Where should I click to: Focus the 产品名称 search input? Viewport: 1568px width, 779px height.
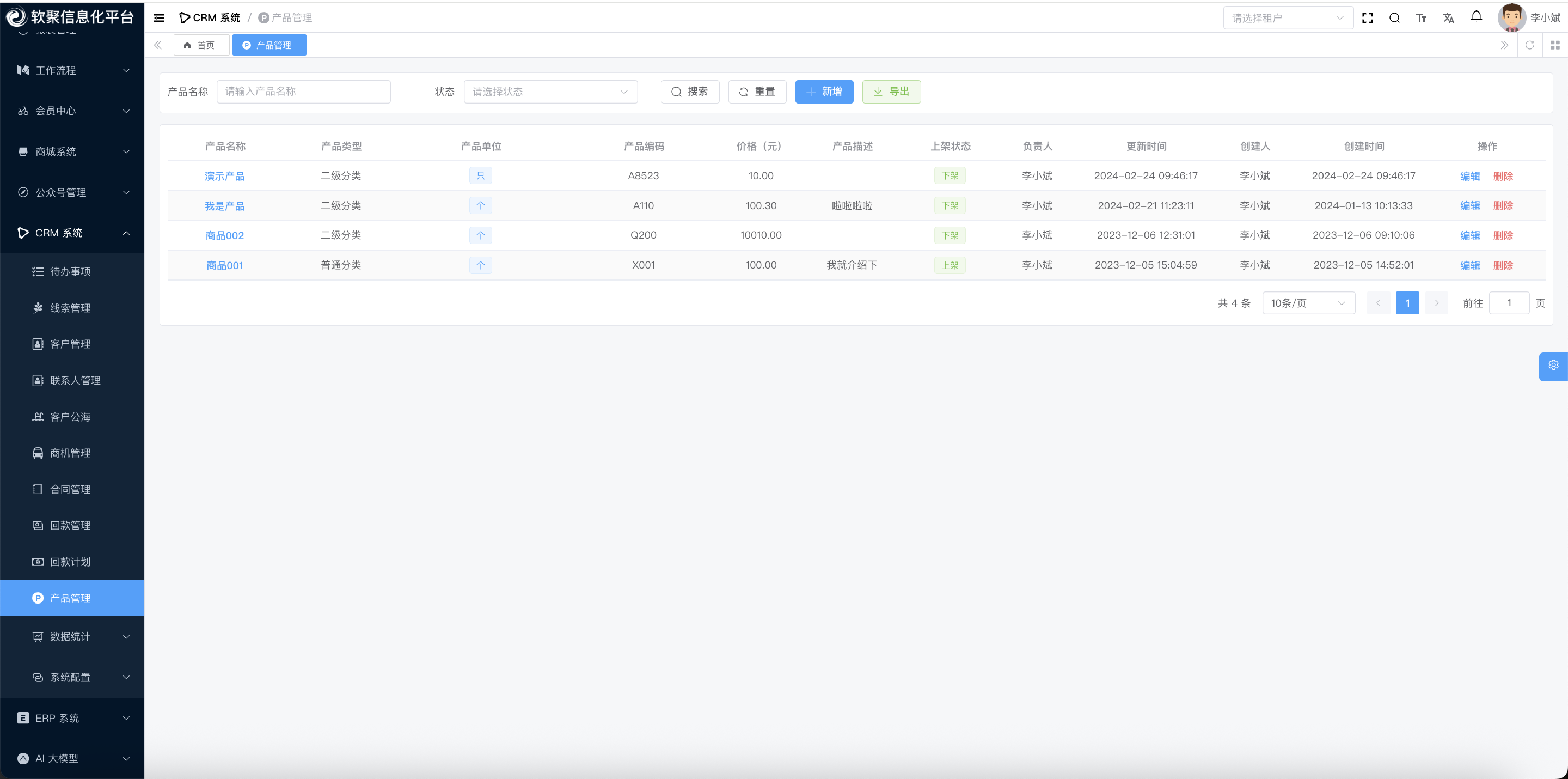pos(303,92)
